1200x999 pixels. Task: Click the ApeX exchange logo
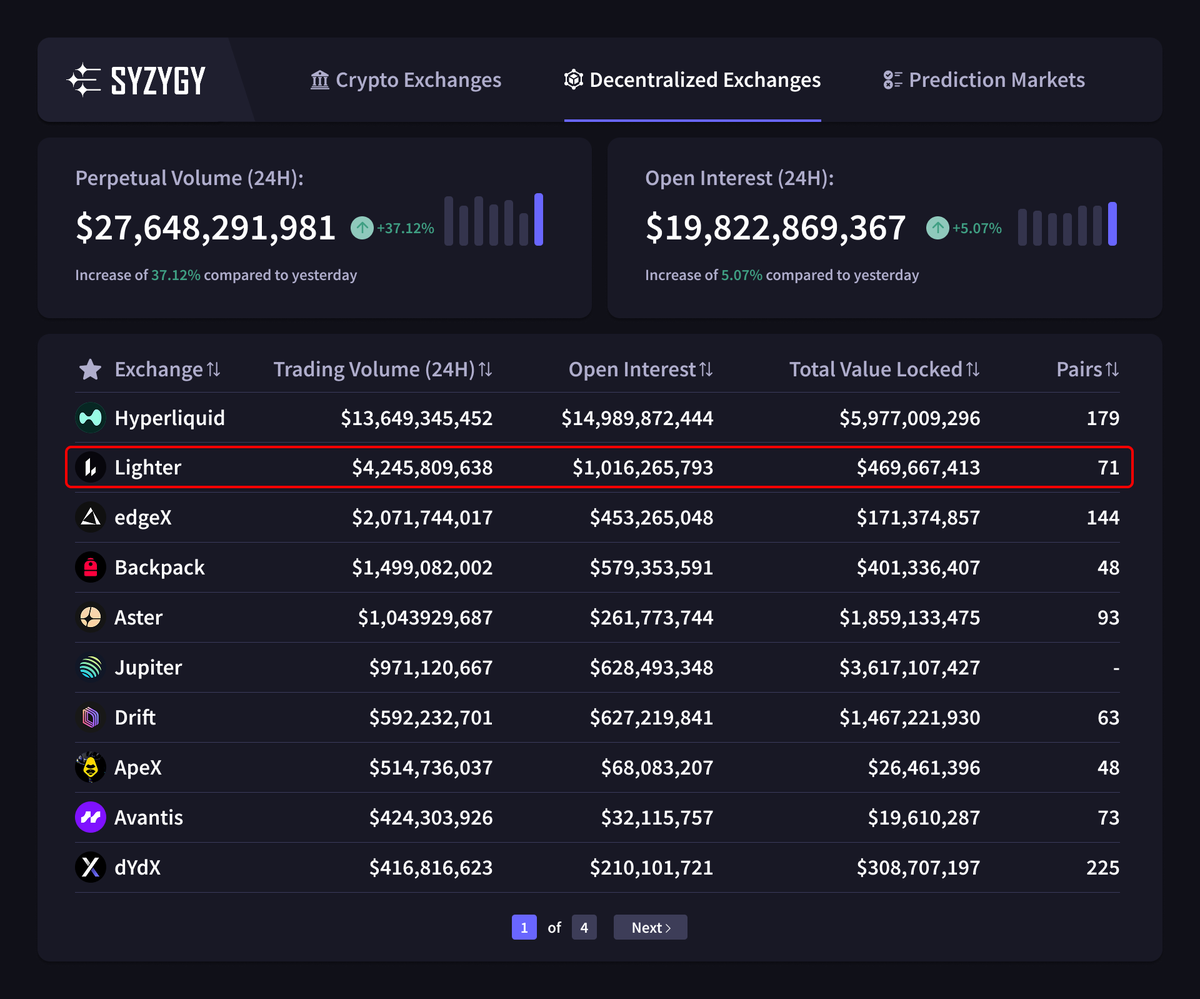pyautogui.click(x=90, y=767)
